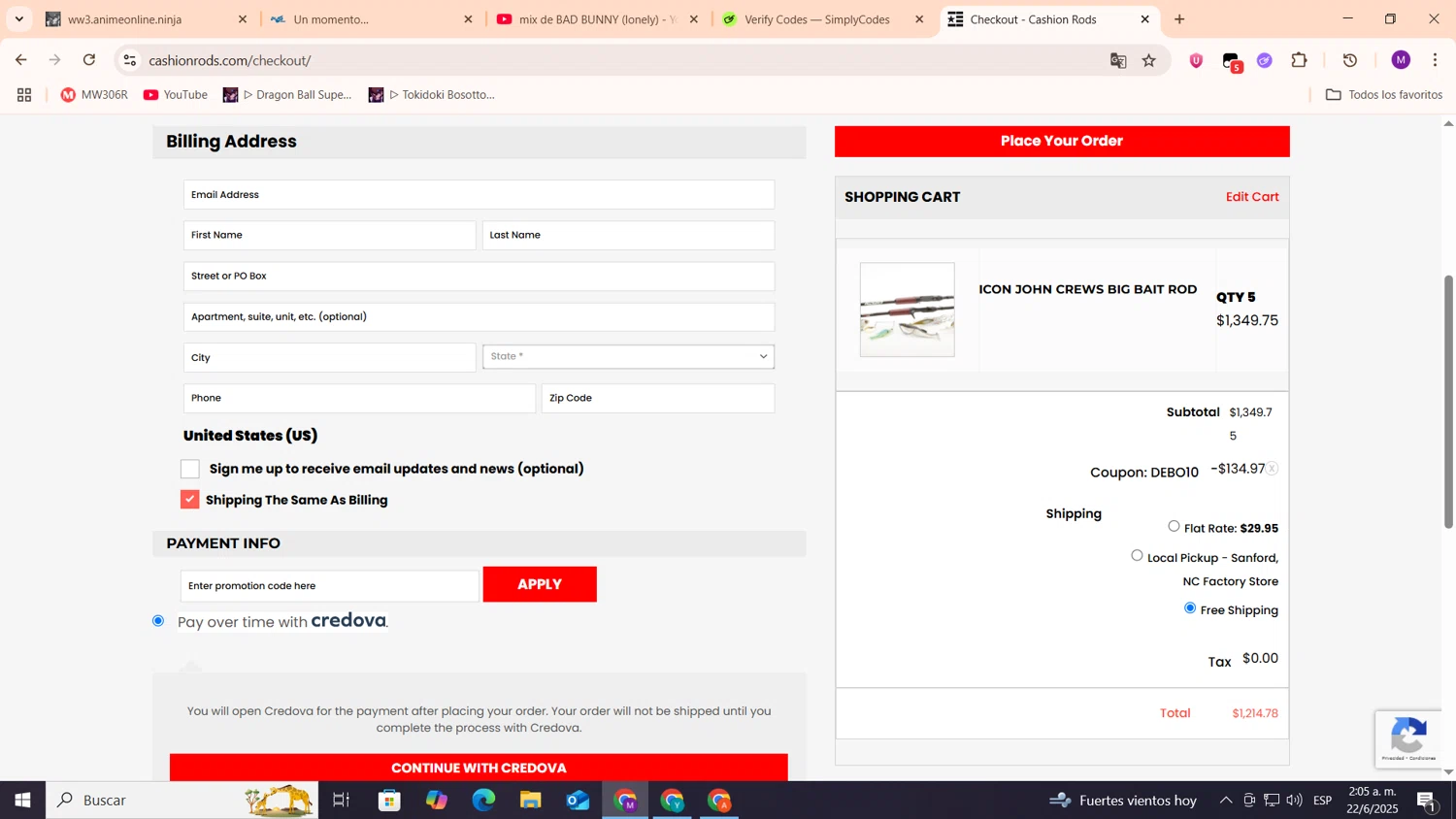Focus the First Name field
Image resolution: width=1456 pixels, height=819 pixels.
click(329, 235)
